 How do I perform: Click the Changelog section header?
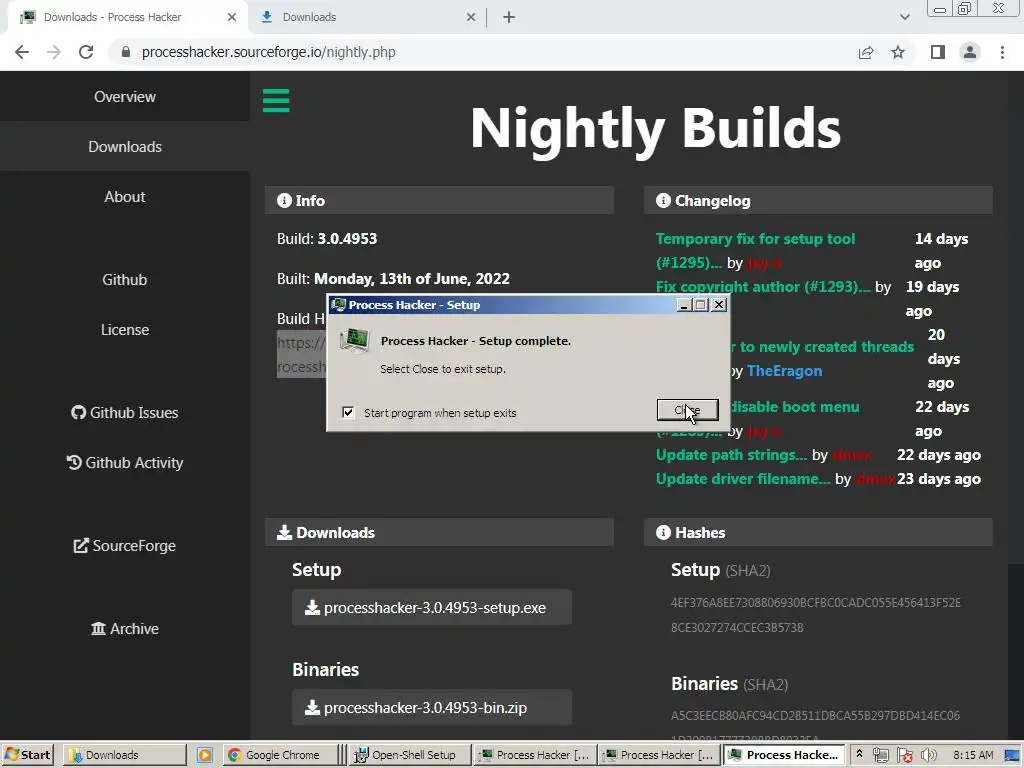point(818,200)
